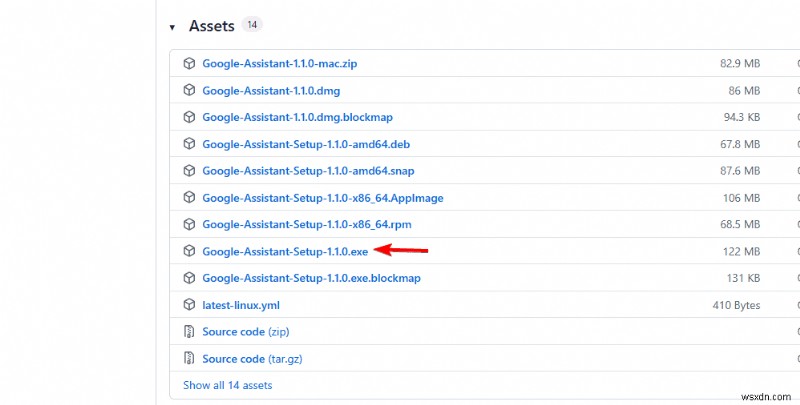The height and width of the screenshot is (405, 800).
Task: Download Google-Assistant-Setup-1.1.0.exe installer
Action: point(285,251)
